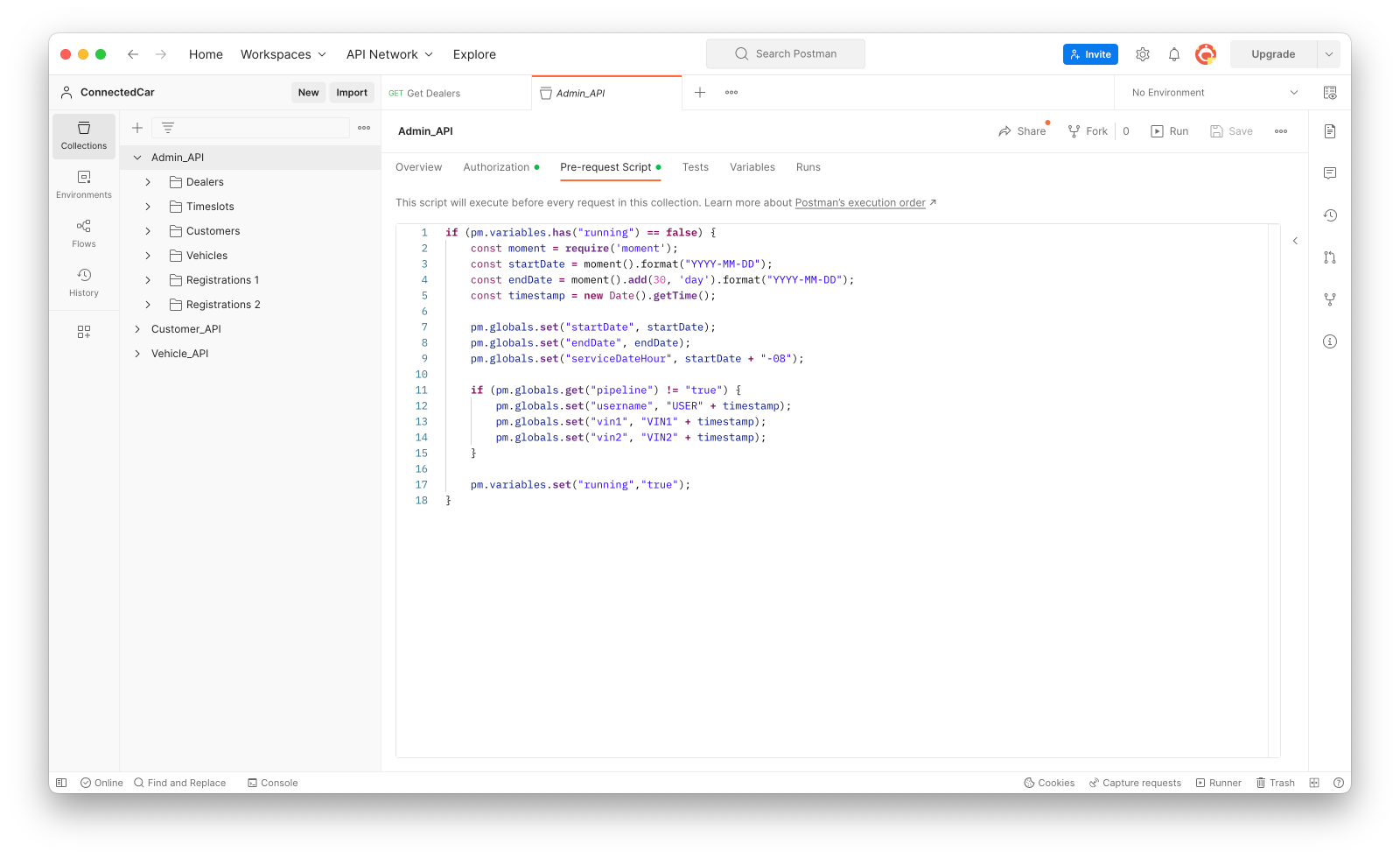
Task: Switch to the Authorization tab
Action: (500, 167)
